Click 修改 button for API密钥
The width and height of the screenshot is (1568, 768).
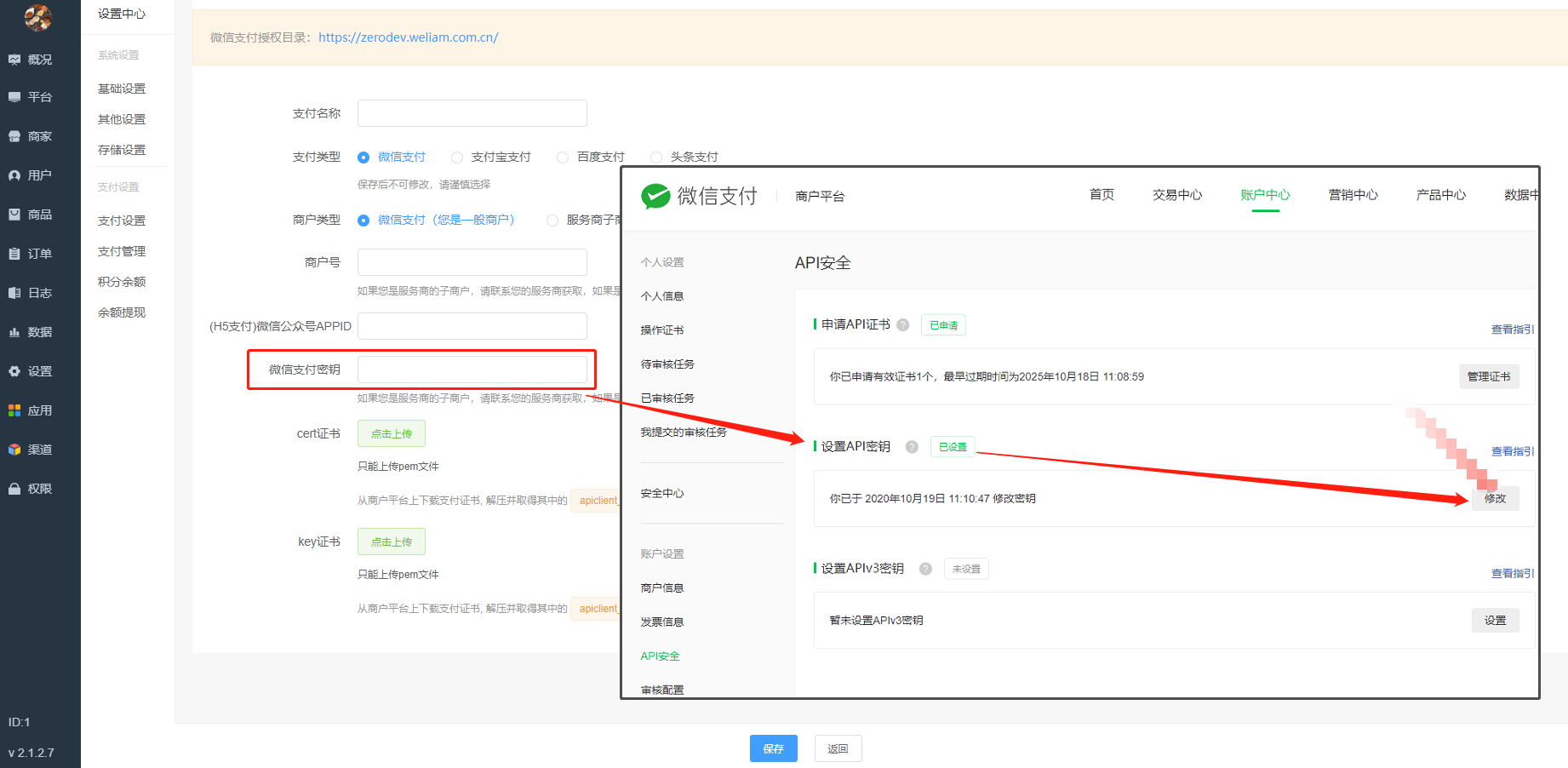1495,498
